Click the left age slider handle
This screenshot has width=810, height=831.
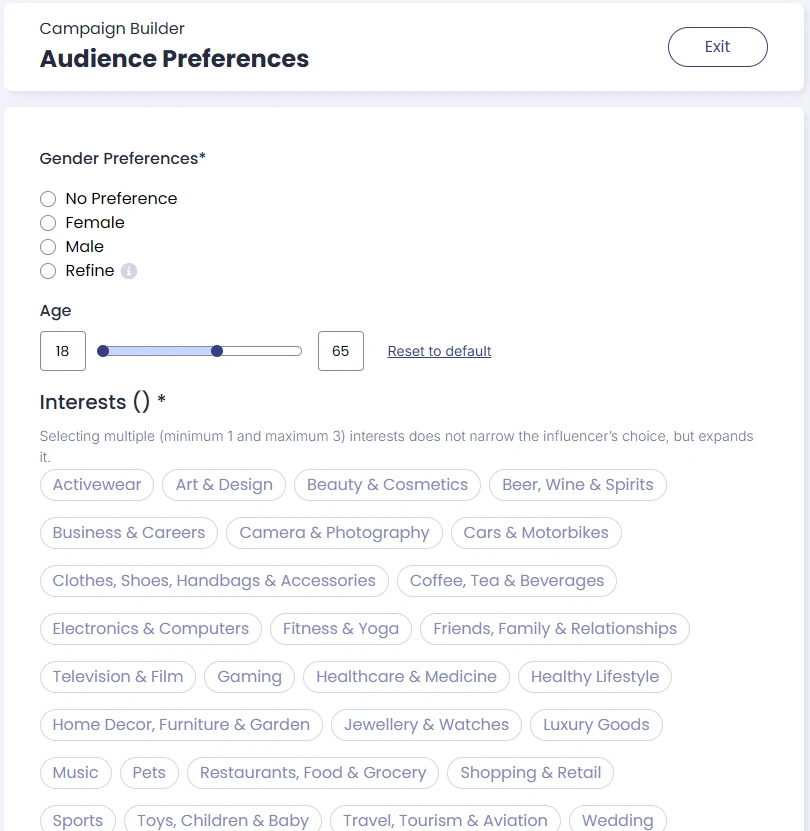pos(103,351)
